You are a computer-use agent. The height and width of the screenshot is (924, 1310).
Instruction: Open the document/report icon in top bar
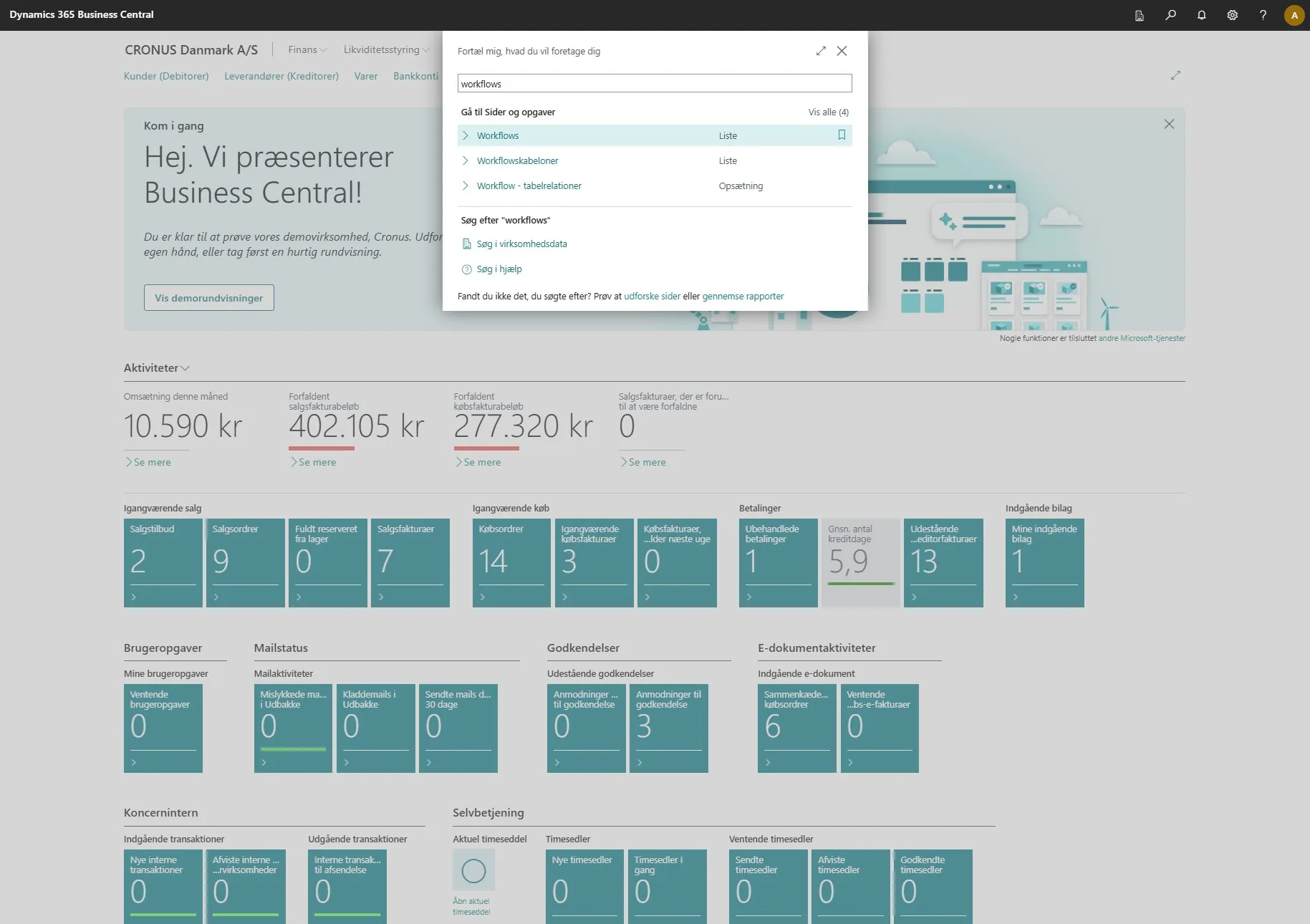[1140, 15]
